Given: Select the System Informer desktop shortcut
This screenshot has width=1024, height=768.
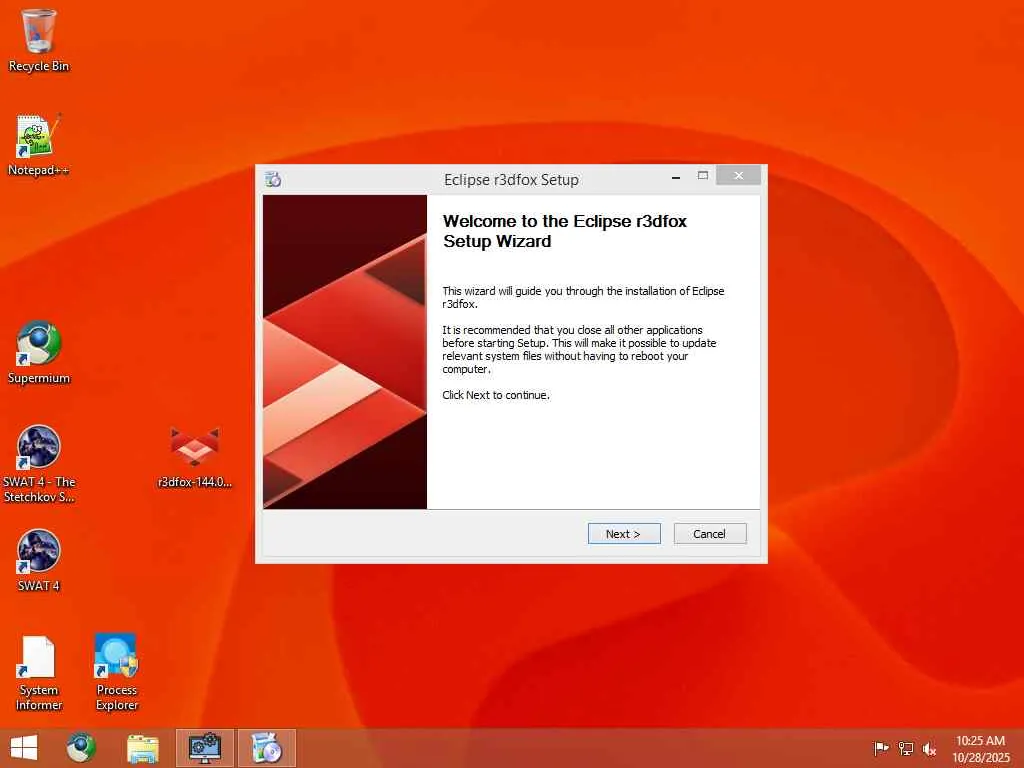Looking at the screenshot, I should point(39,673).
